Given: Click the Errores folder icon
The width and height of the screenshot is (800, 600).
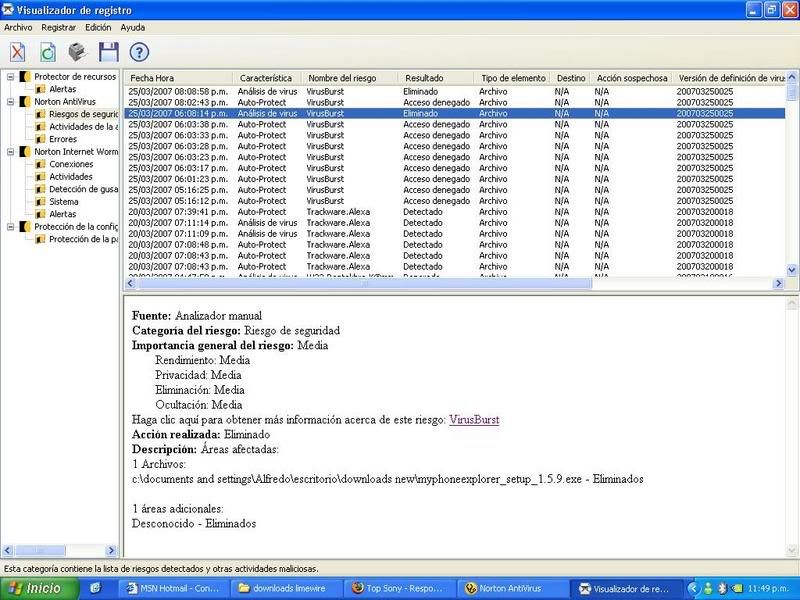Looking at the screenshot, I should (40, 139).
